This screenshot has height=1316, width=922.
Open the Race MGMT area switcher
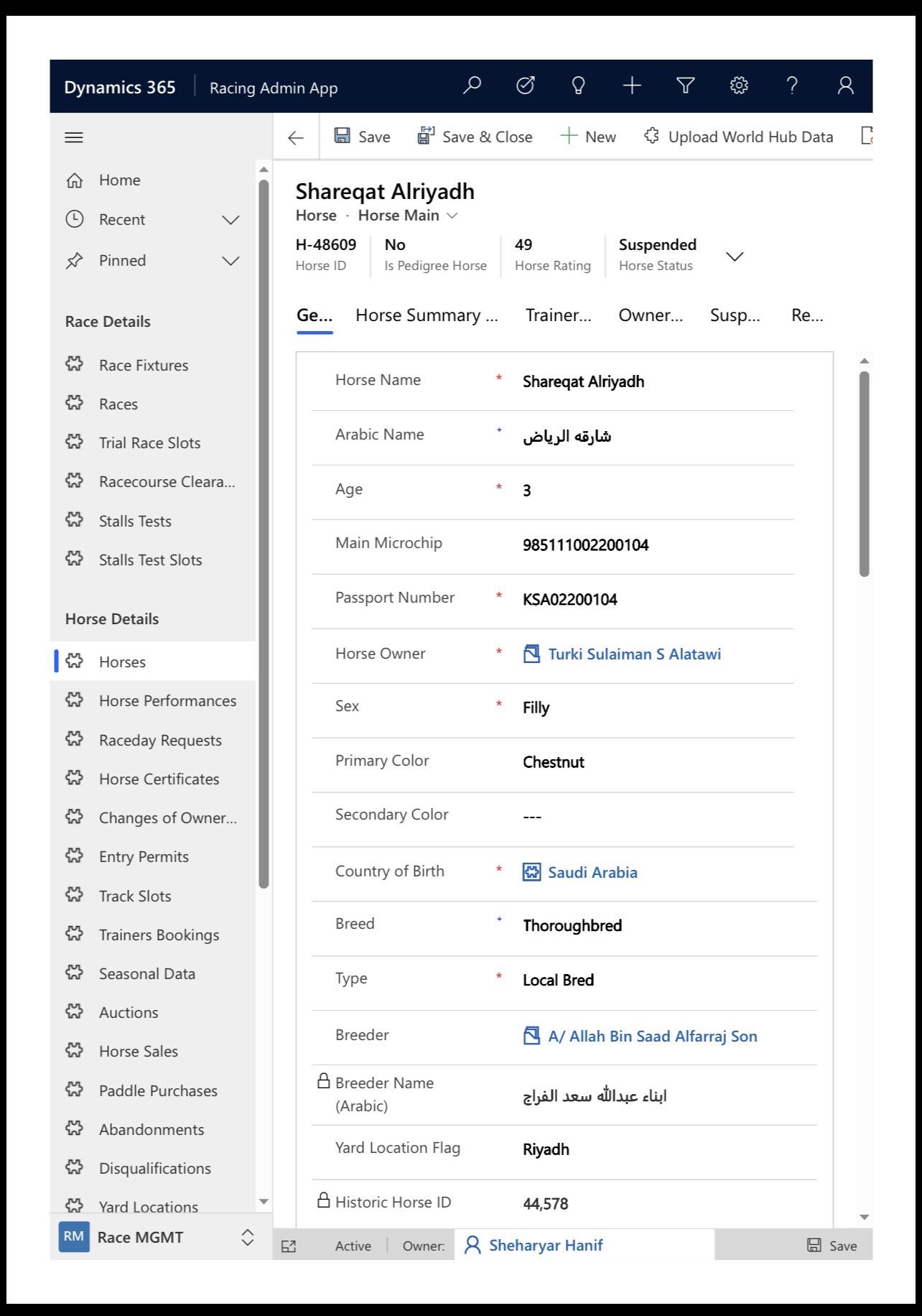pos(247,1237)
